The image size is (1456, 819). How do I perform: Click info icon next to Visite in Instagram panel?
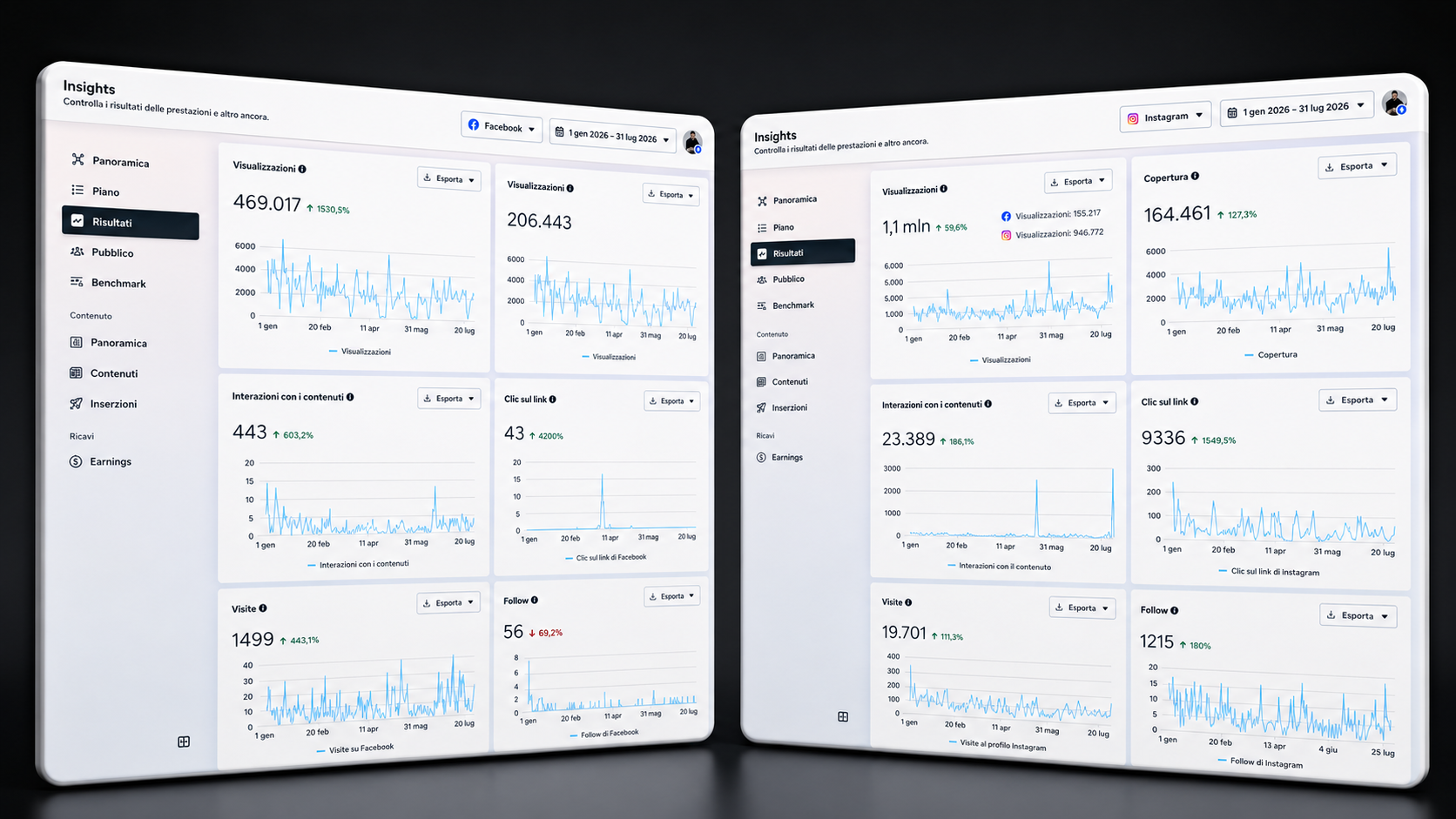click(x=908, y=602)
